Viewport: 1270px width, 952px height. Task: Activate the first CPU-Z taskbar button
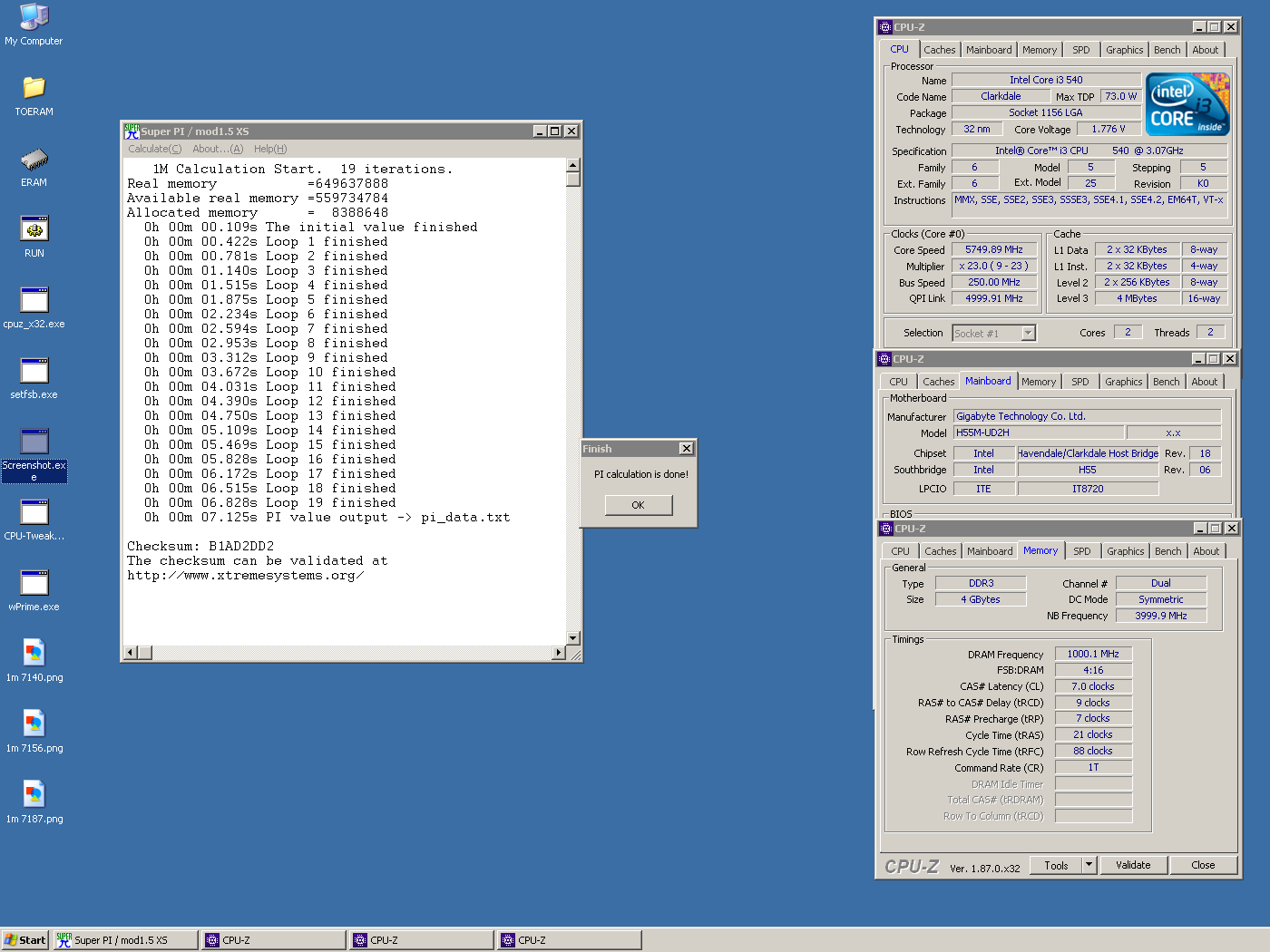click(274, 940)
